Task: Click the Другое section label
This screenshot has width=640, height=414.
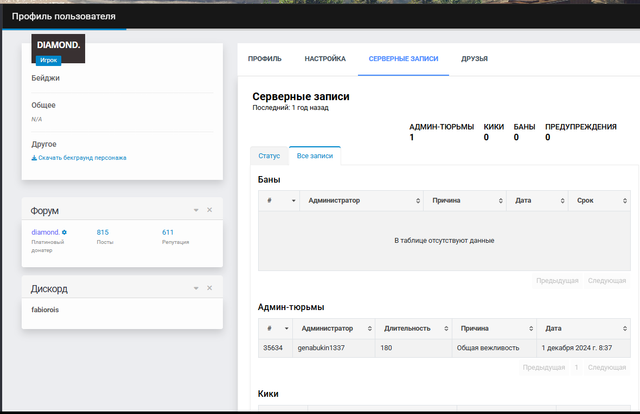Action: (44, 144)
